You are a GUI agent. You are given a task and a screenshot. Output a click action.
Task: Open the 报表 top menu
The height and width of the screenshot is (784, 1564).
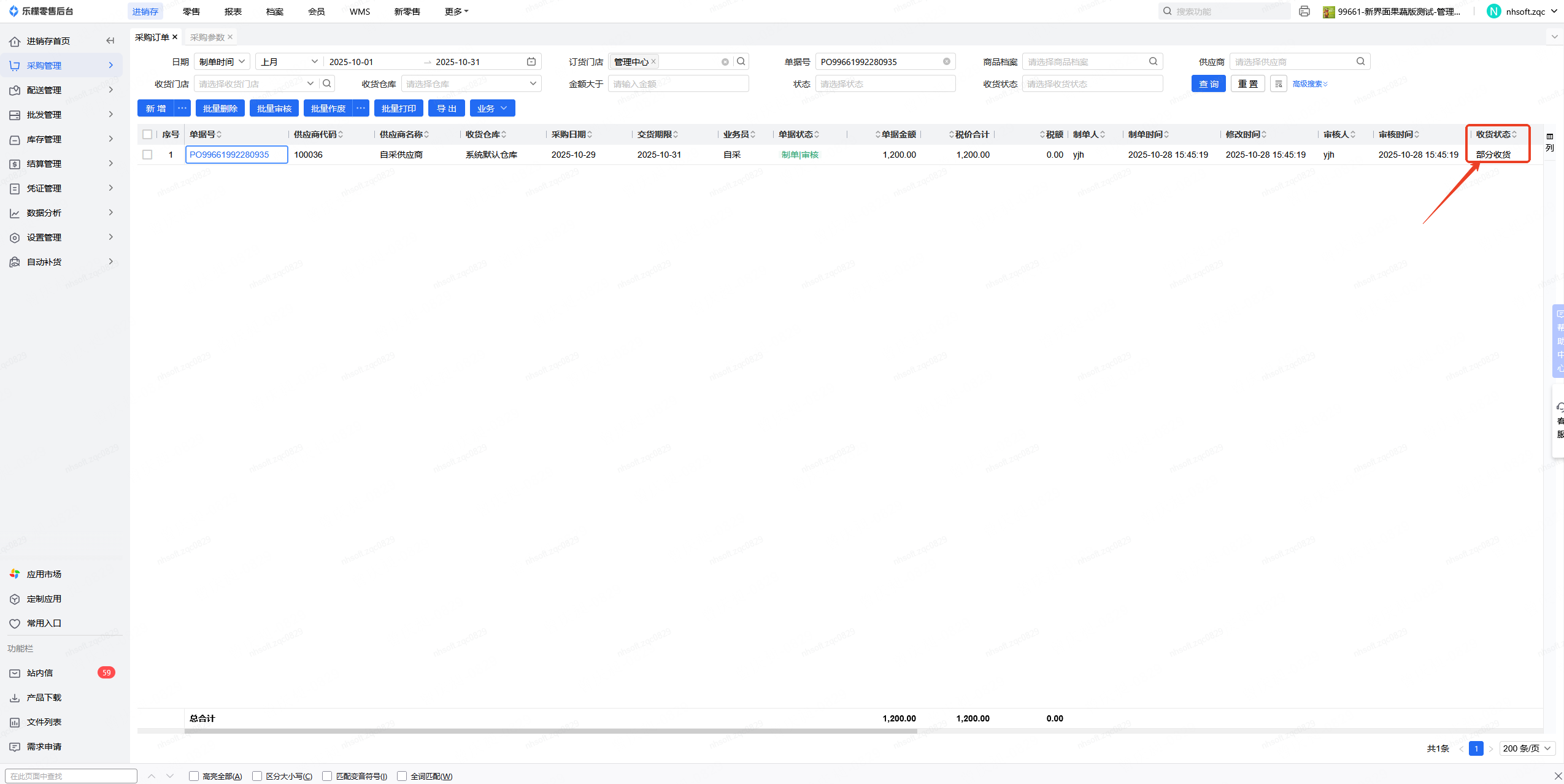click(x=233, y=12)
